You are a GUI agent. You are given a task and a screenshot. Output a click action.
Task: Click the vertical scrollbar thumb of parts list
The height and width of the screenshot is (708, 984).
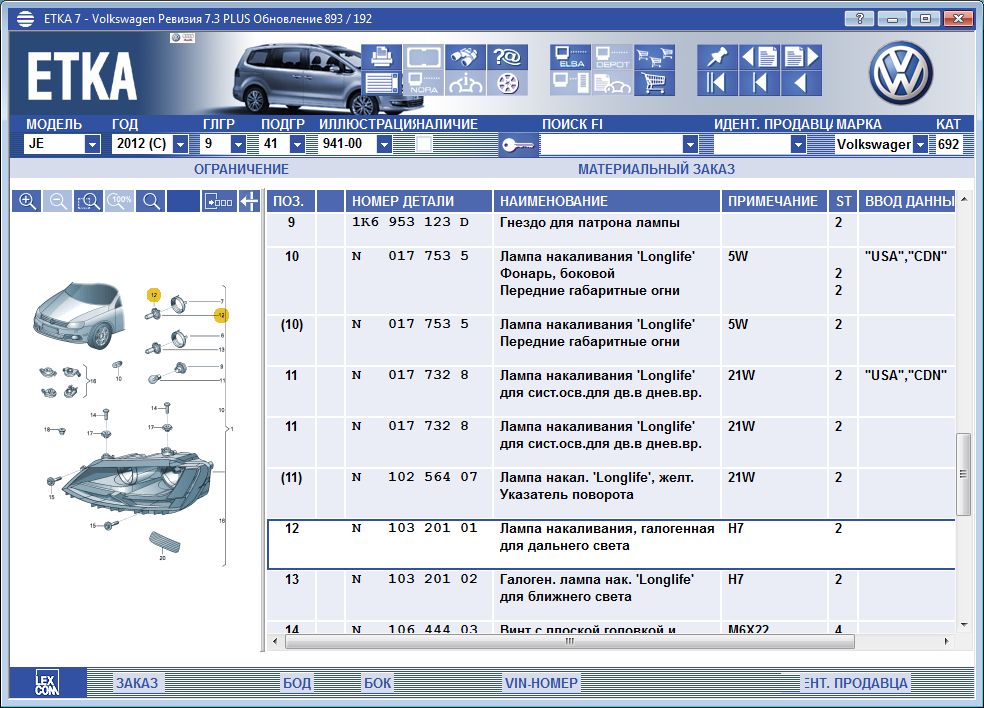click(963, 474)
